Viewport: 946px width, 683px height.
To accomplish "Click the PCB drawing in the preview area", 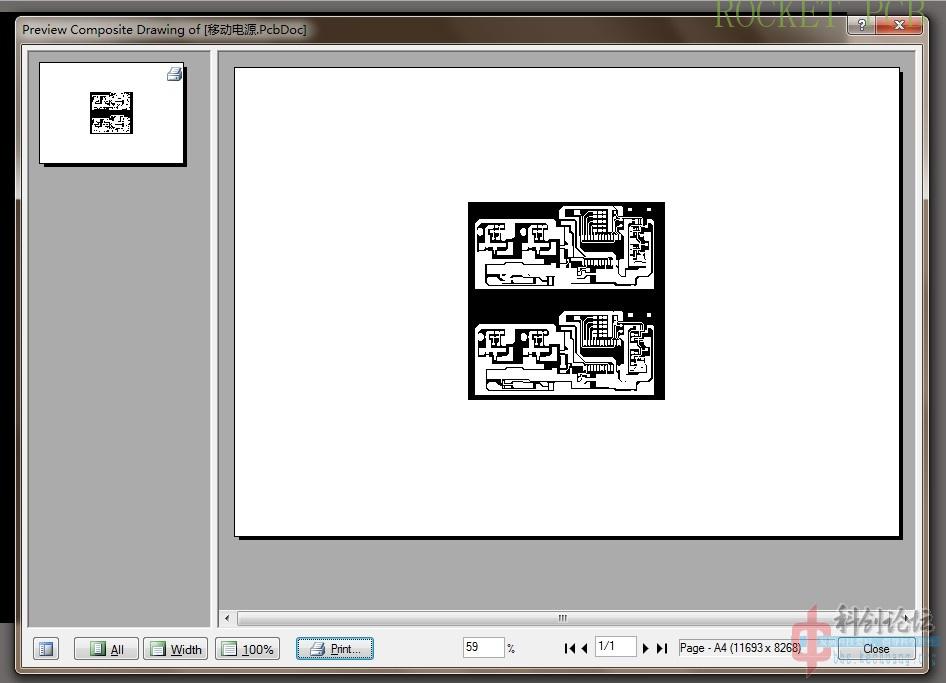I will (565, 300).
